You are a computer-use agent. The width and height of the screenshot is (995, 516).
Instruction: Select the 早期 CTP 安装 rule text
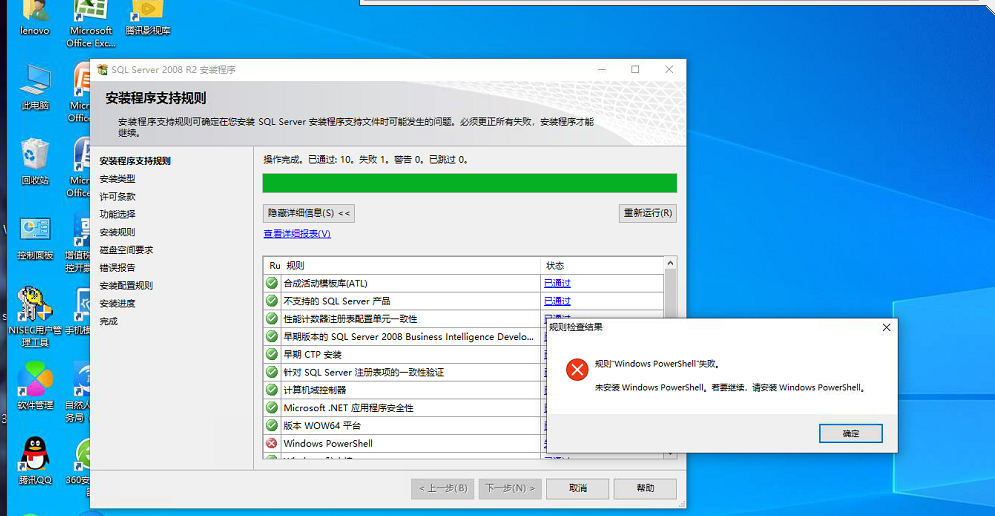coord(312,355)
